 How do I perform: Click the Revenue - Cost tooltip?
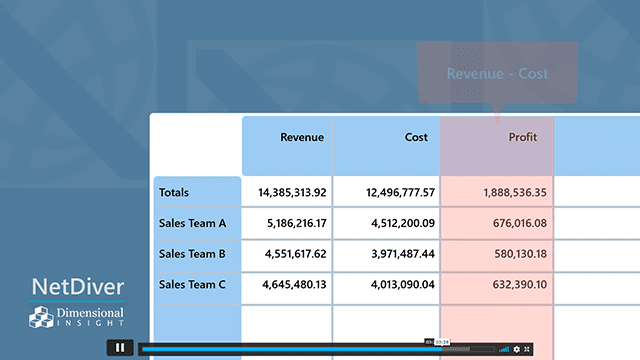(497, 73)
